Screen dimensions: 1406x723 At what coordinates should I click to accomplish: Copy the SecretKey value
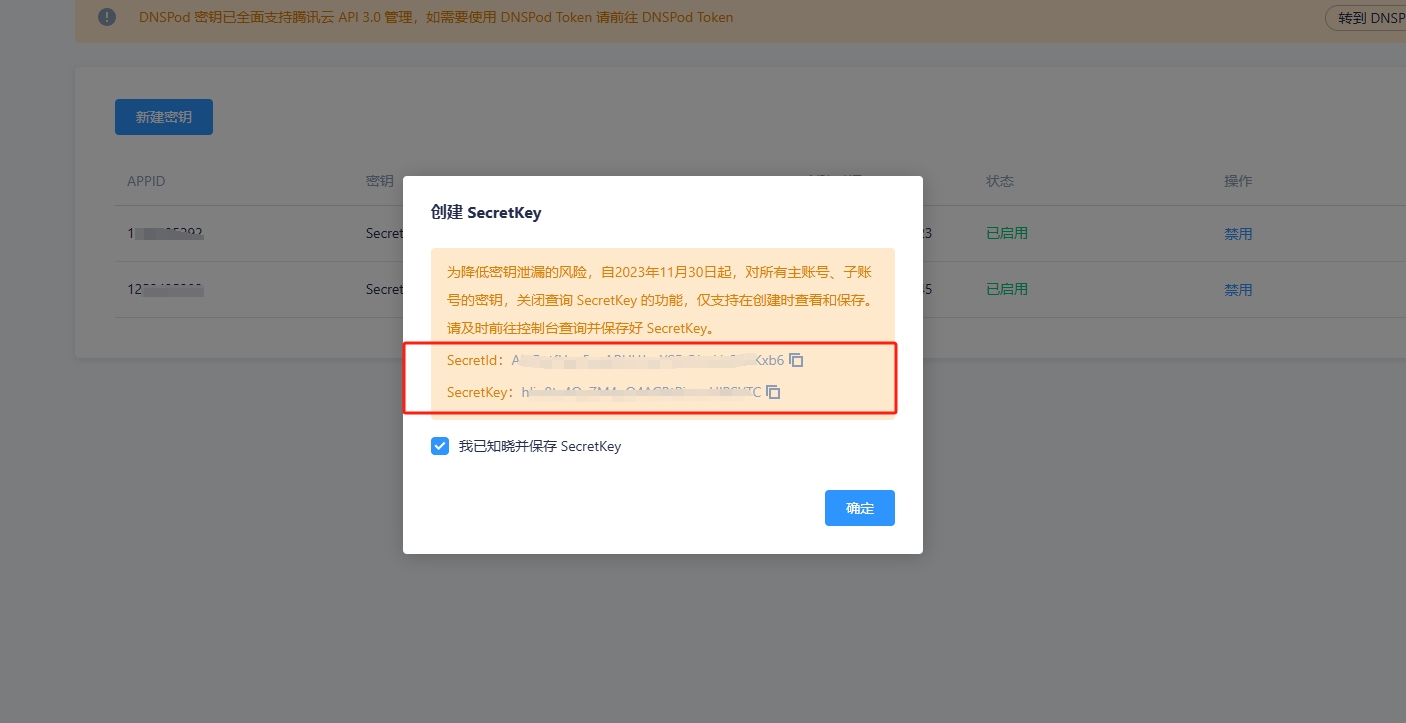[x=773, y=392]
